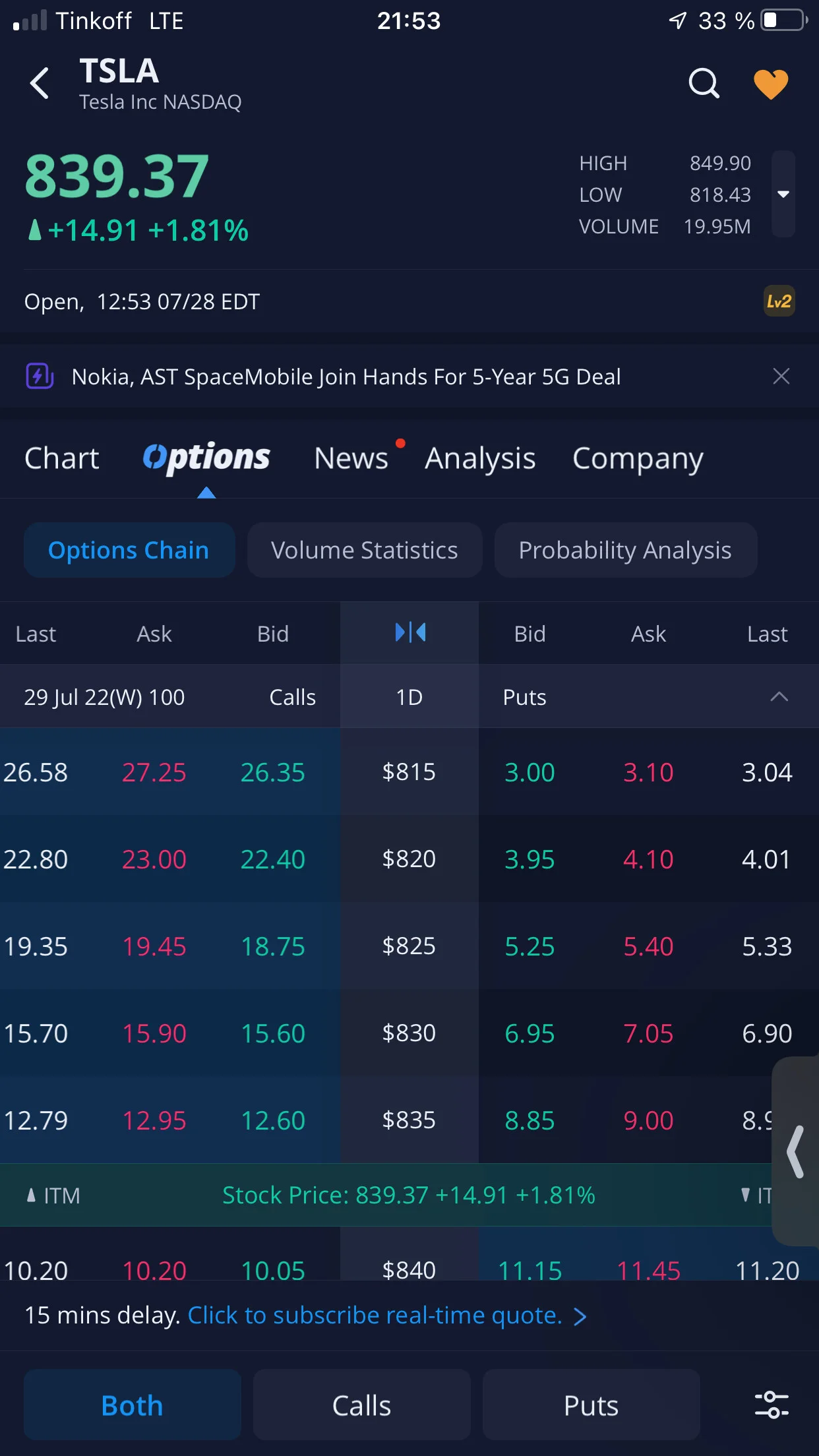The height and width of the screenshot is (1456, 819).
Task: Tap the back arrow icon
Action: point(40,84)
